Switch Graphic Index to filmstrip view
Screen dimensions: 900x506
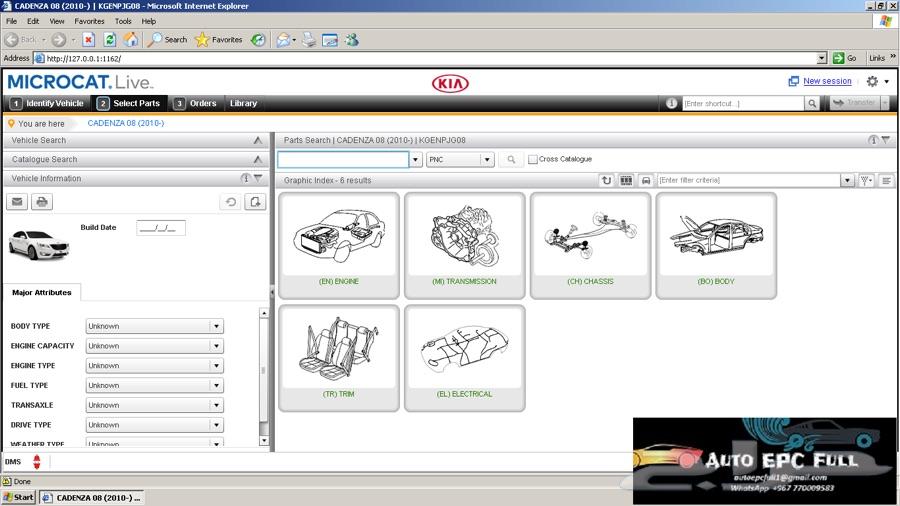pyautogui.click(x=626, y=180)
